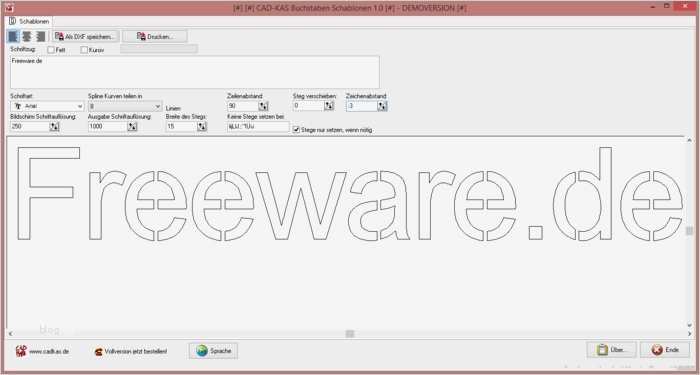Image resolution: width=700 pixels, height=375 pixels.
Task: Click into the Schriftzug text area
Action: coord(195,72)
